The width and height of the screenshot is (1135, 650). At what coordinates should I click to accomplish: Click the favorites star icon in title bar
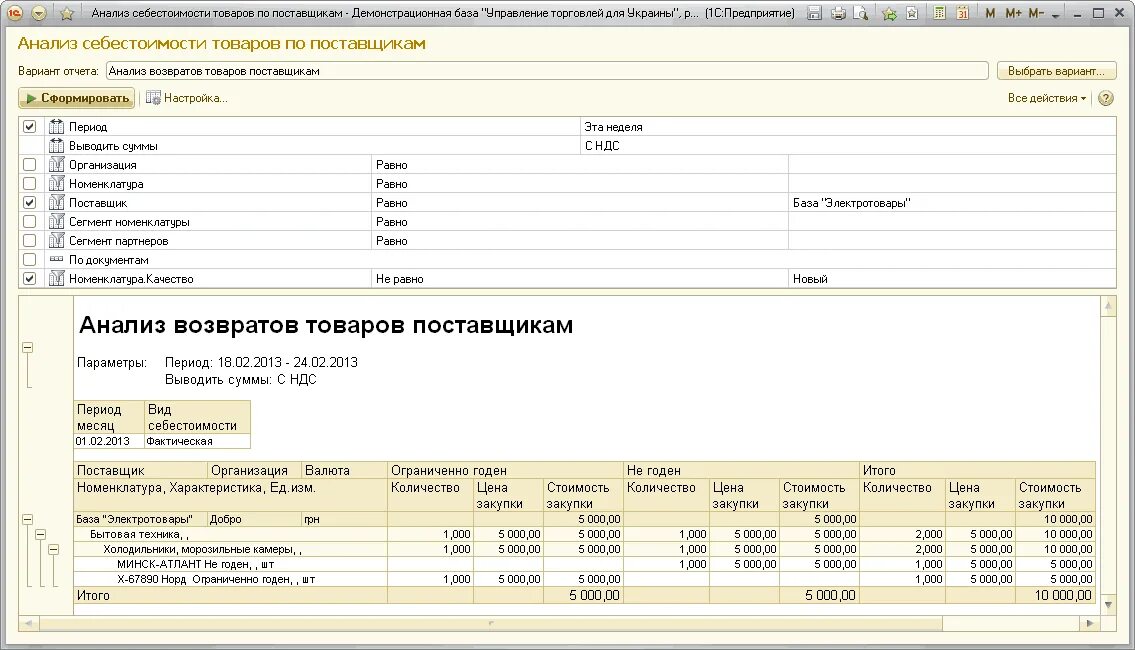click(67, 13)
